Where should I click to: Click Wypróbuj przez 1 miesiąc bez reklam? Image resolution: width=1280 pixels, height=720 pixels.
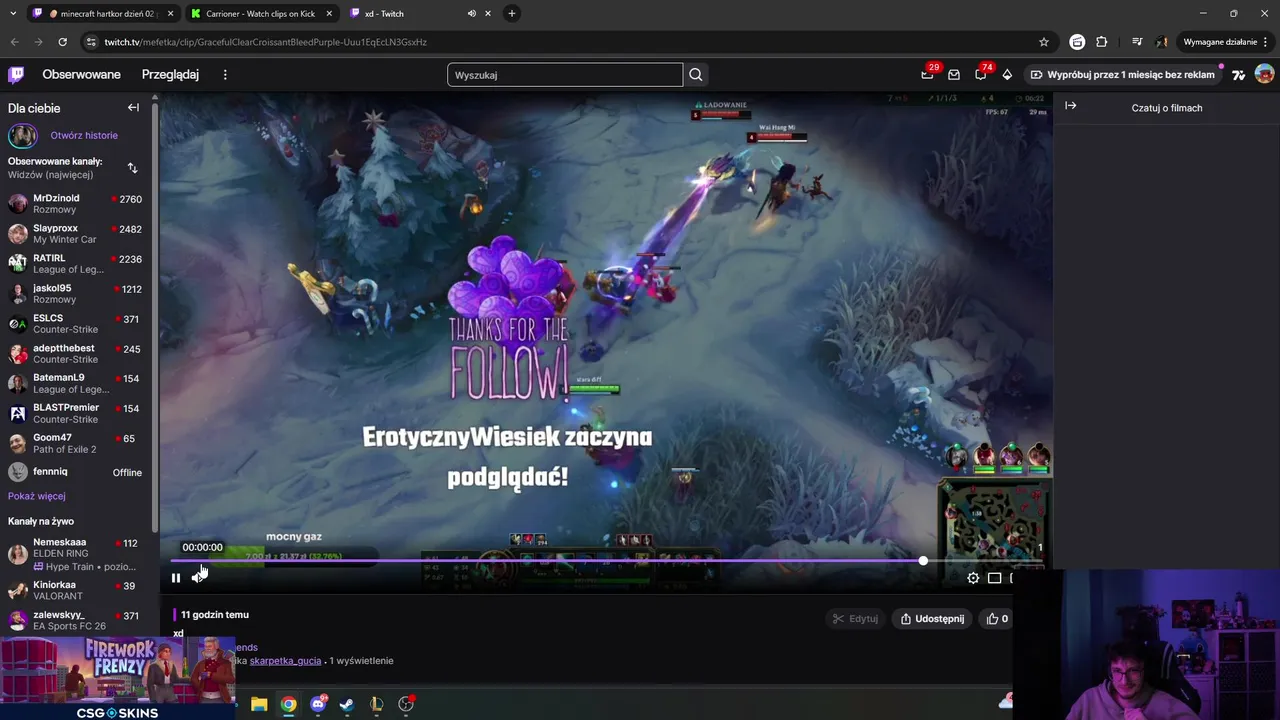click(x=1122, y=75)
